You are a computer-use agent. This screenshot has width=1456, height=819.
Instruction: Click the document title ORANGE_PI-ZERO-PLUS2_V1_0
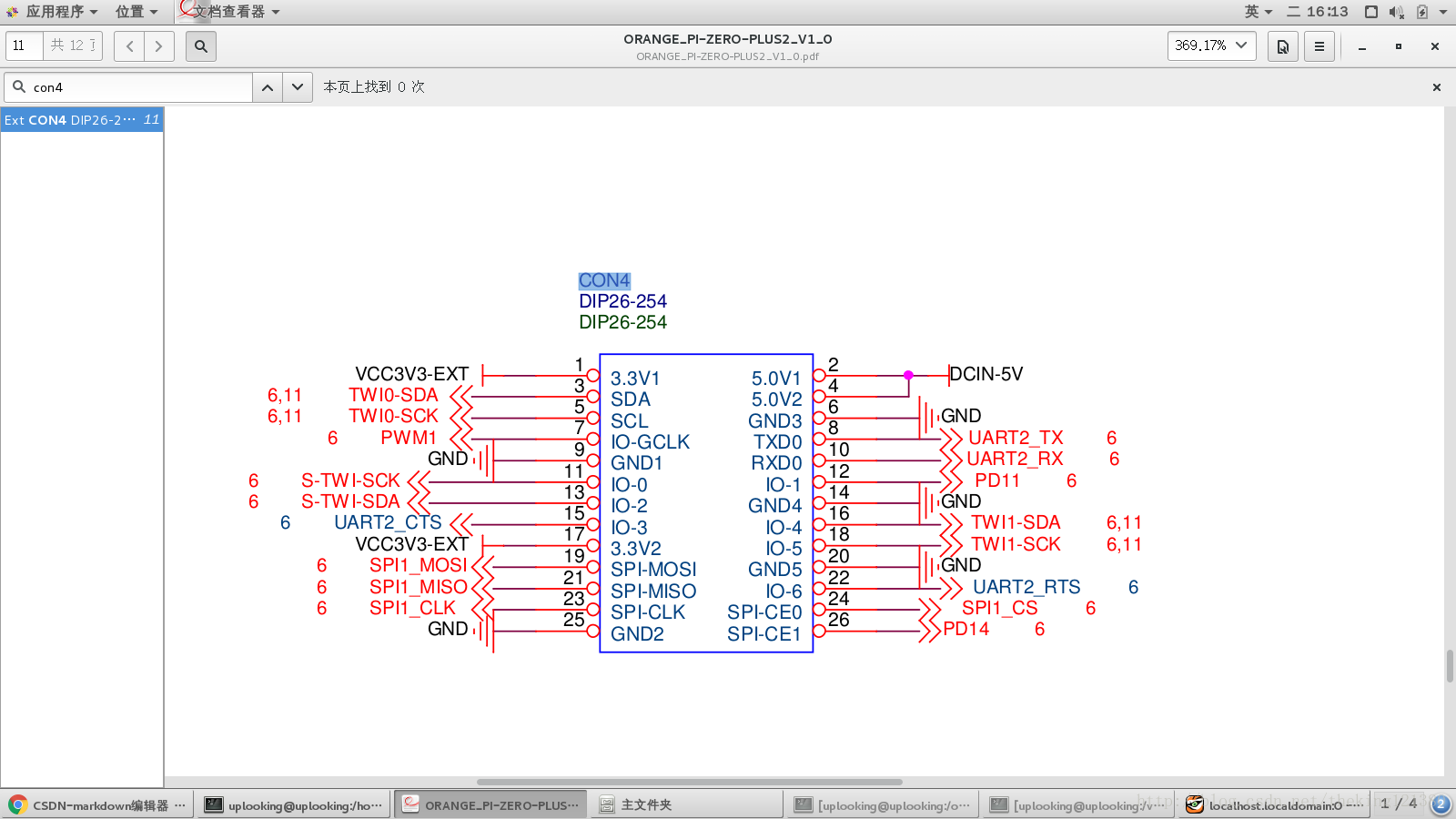[728, 39]
